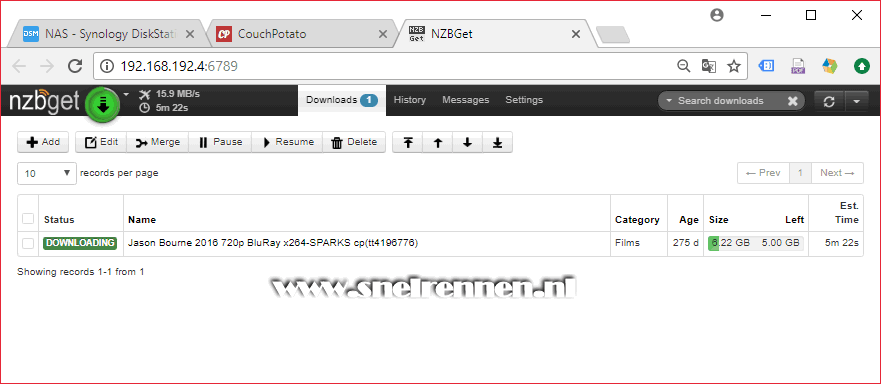Click the site info icon in address bar

(107, 66)
